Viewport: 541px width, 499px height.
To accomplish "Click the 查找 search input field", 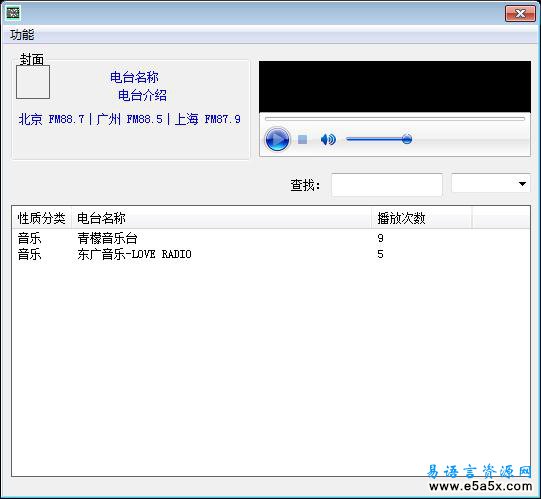I will pos(387,185).
